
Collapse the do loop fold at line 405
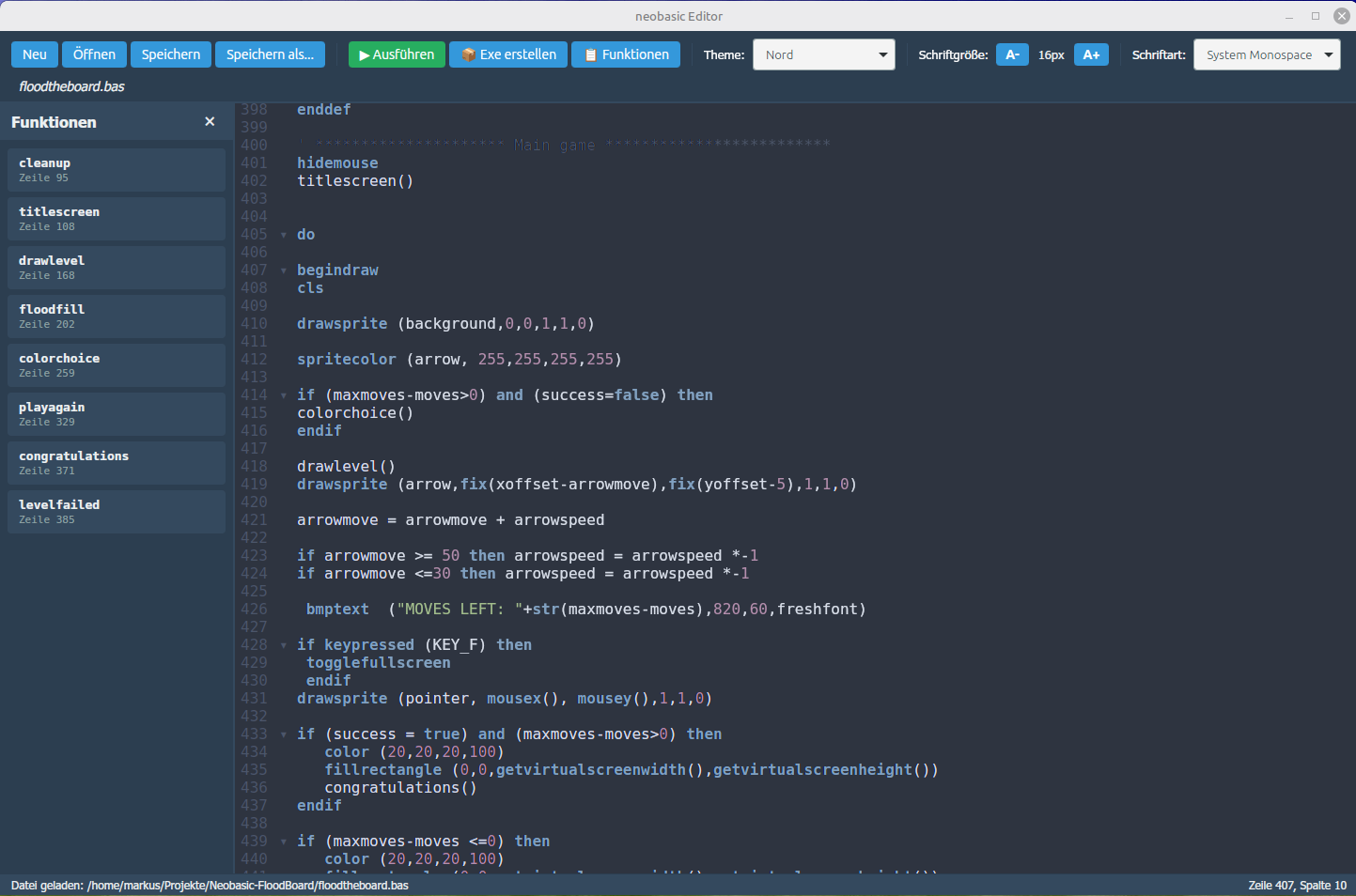coord(284,235)
